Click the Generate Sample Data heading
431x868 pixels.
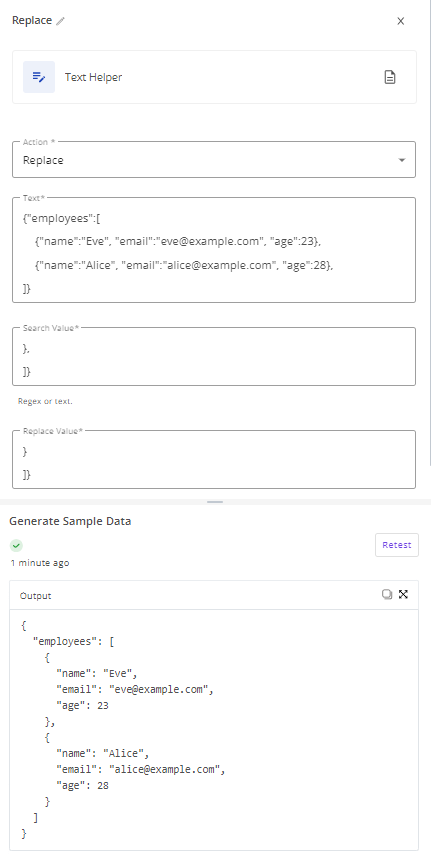point(70,521)
